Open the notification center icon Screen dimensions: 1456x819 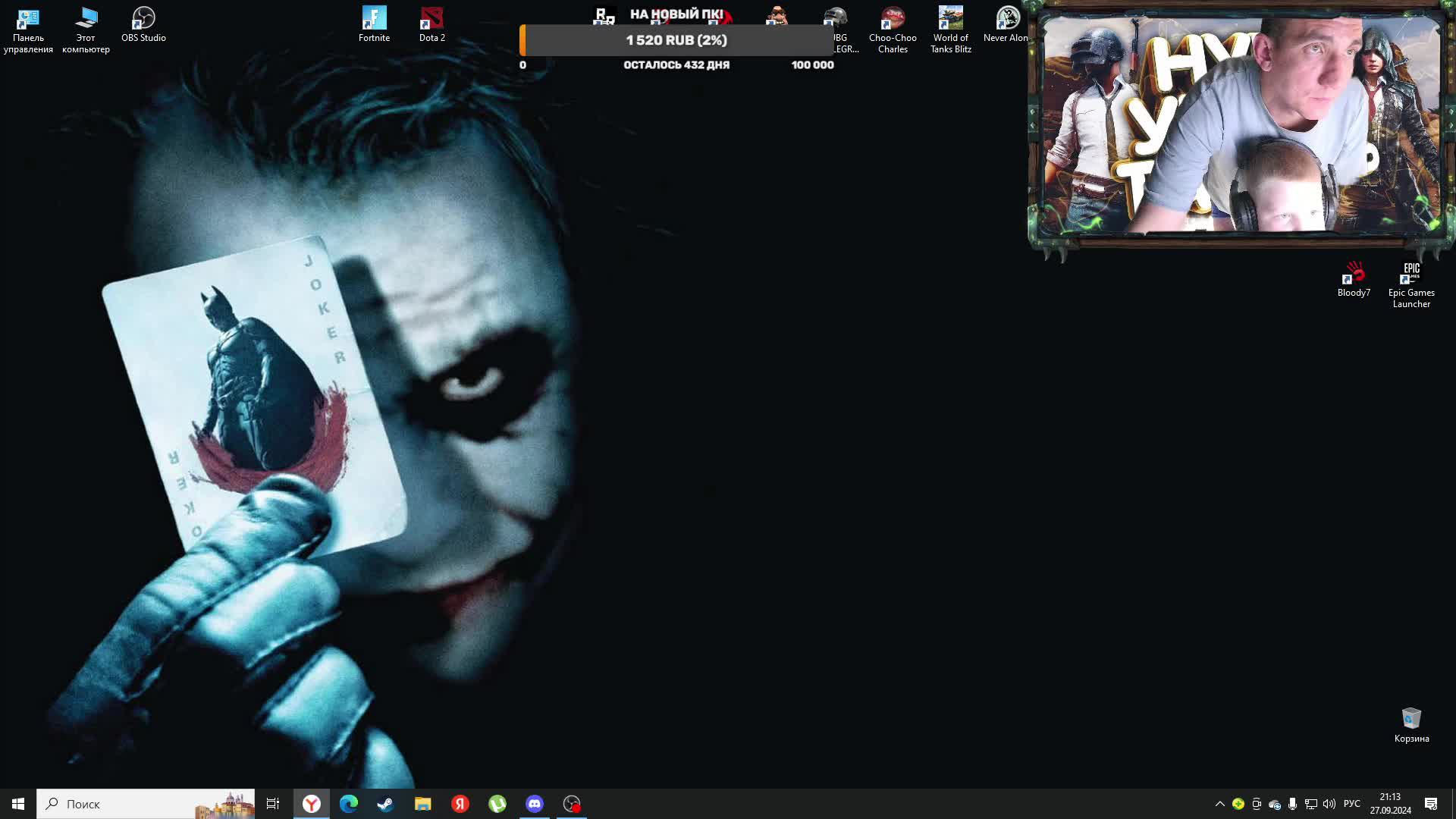coord(1431,804)
